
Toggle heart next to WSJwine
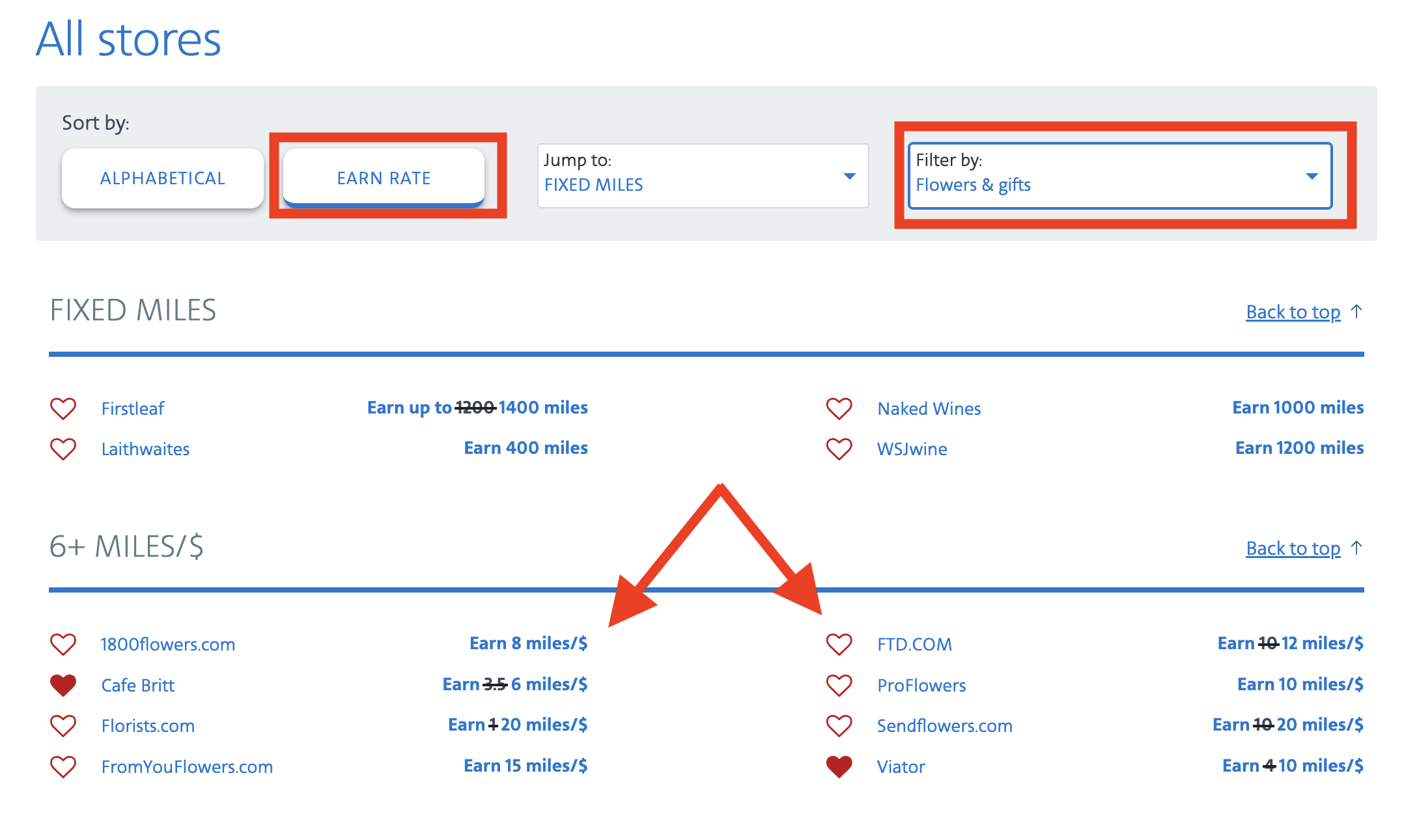click(x=839, y=449)
